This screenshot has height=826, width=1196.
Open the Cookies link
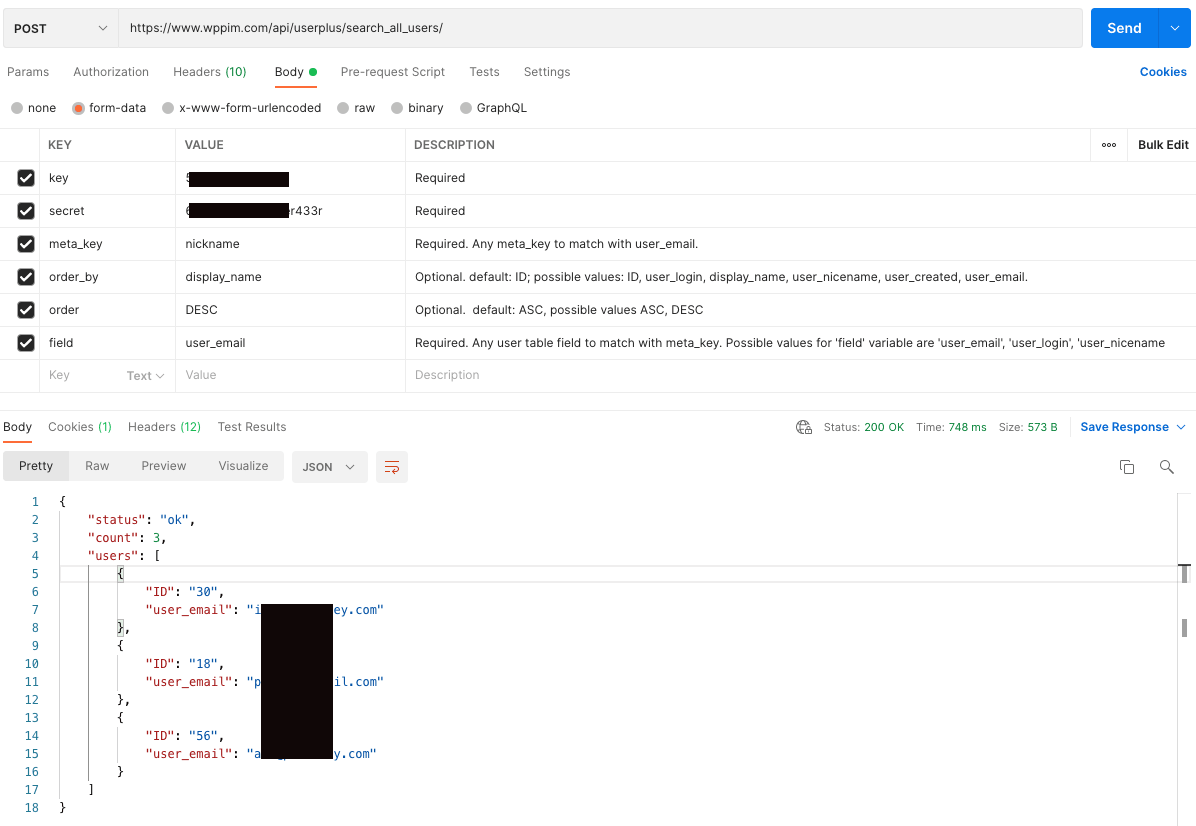pos(1162,72)
